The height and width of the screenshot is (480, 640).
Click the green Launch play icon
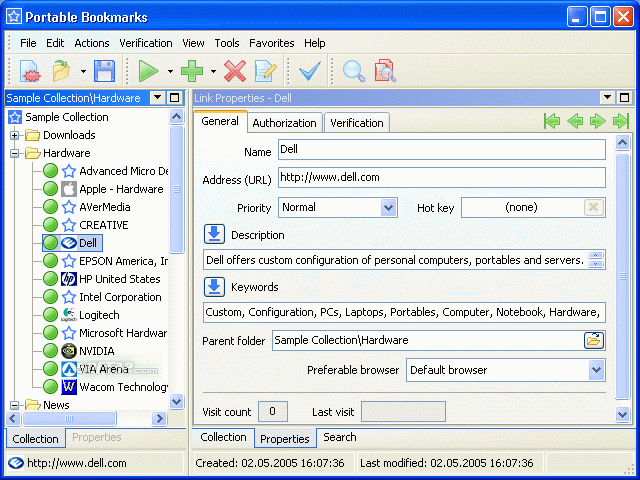pyautogui.click(x=148, y=71)
